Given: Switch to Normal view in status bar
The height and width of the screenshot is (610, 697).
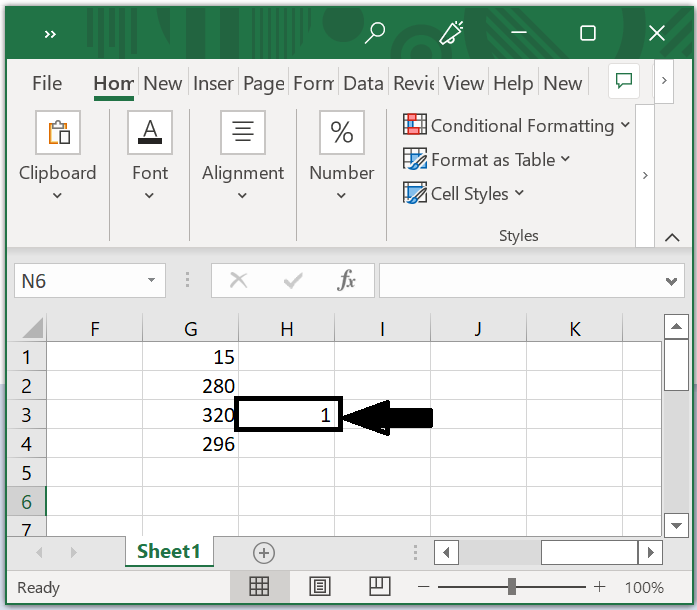Looking at the screenshot, I should pos(259,587).
